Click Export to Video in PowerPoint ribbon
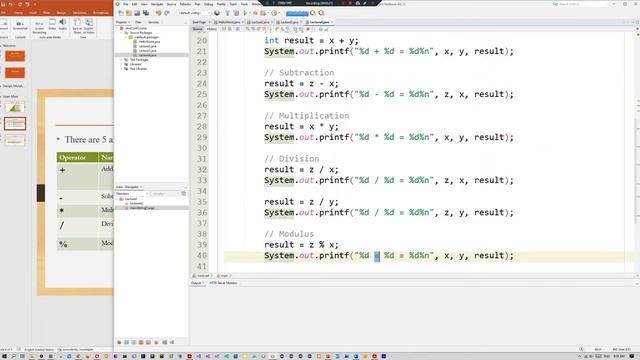 [89, 26]
